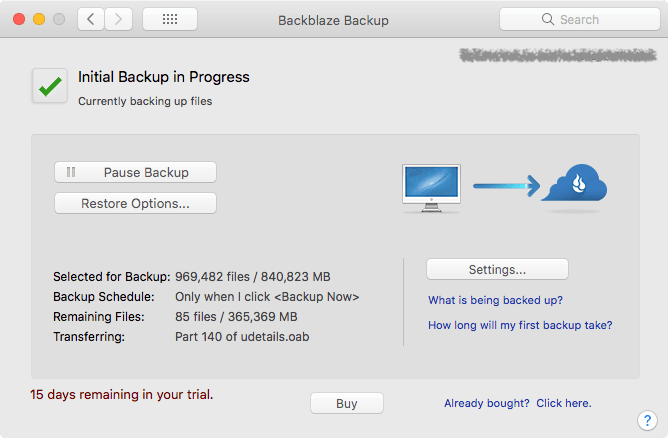Open help with the question mark button
This screenshot has height=438, width=668.
tap(647, 421)
